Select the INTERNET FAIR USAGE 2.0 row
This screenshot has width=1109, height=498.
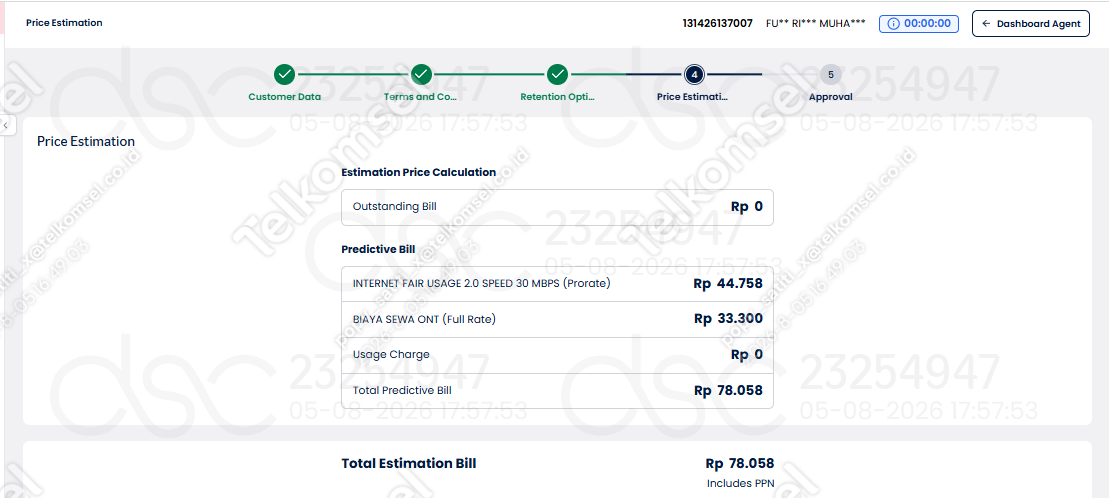click(557, 284)
